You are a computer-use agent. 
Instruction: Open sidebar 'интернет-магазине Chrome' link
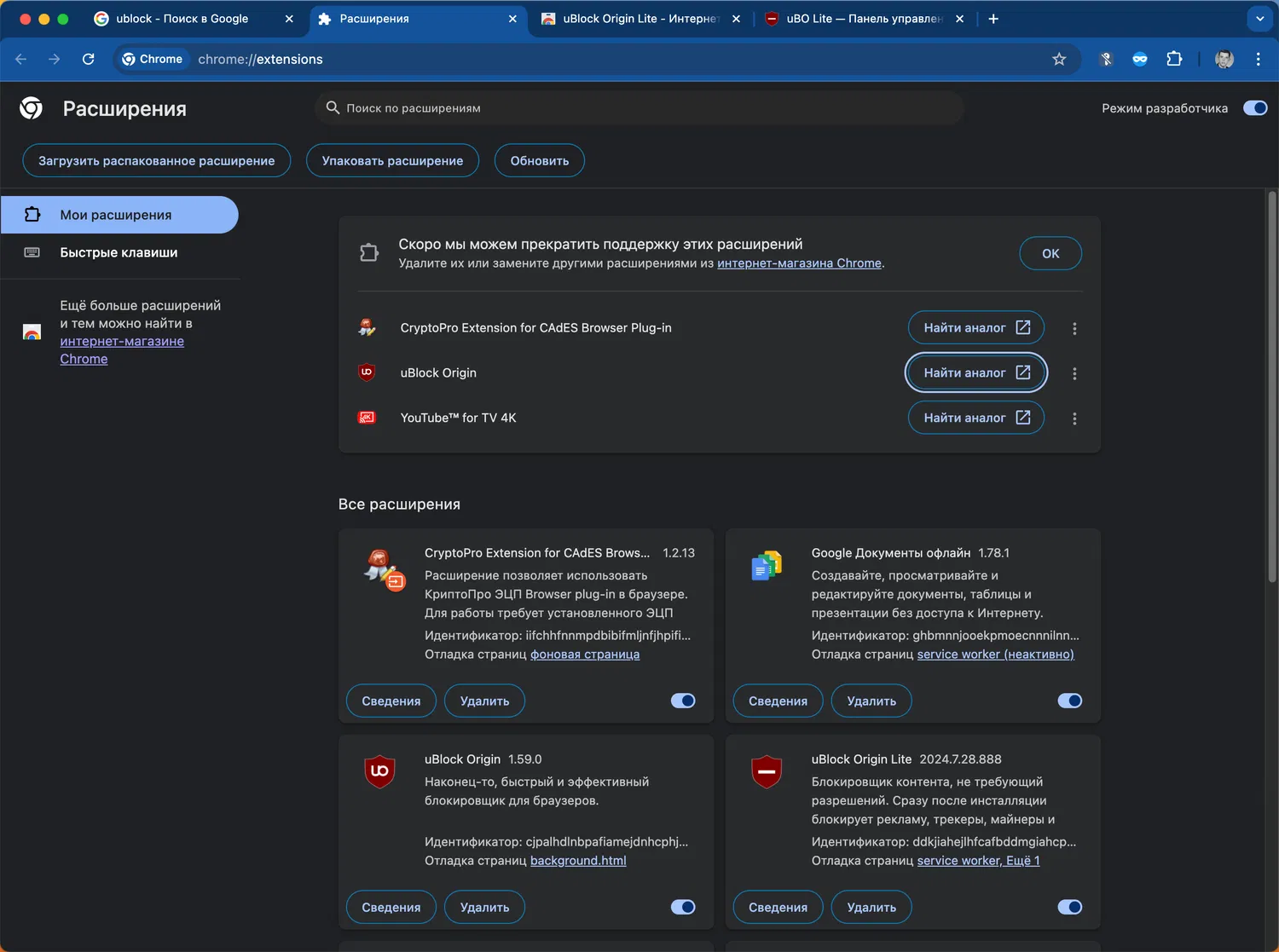coord(122,350)
